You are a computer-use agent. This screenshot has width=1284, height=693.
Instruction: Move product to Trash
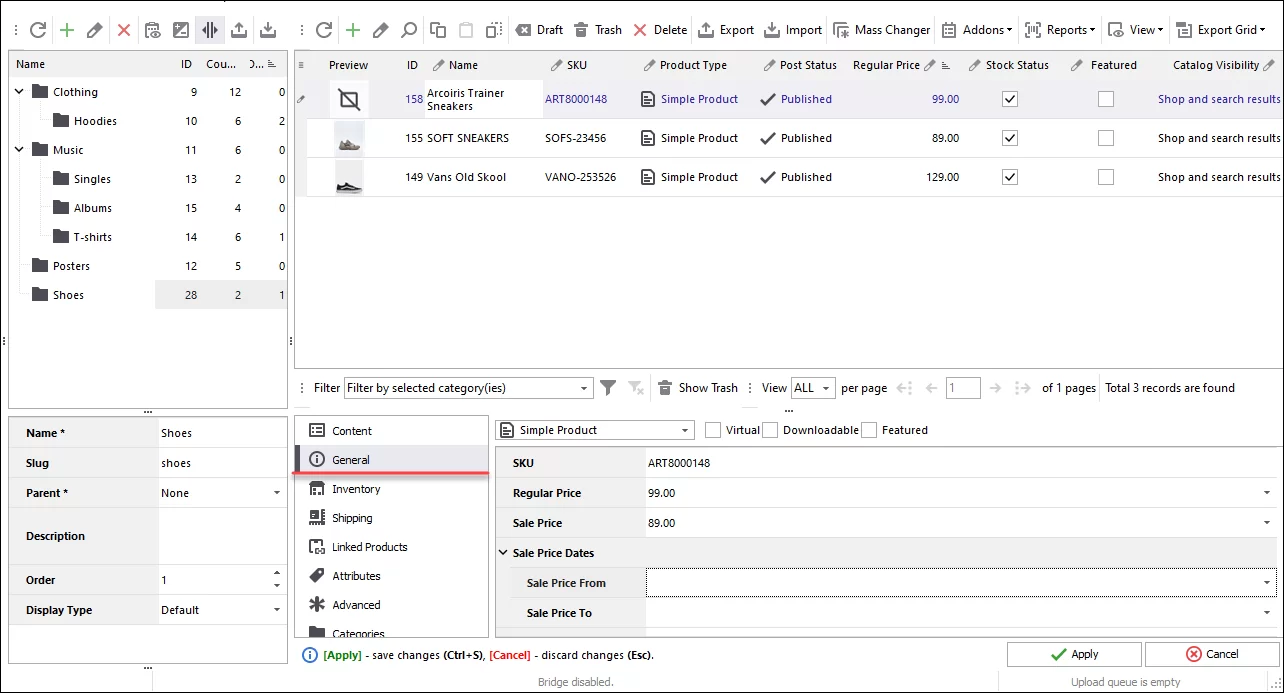(598, 29)
